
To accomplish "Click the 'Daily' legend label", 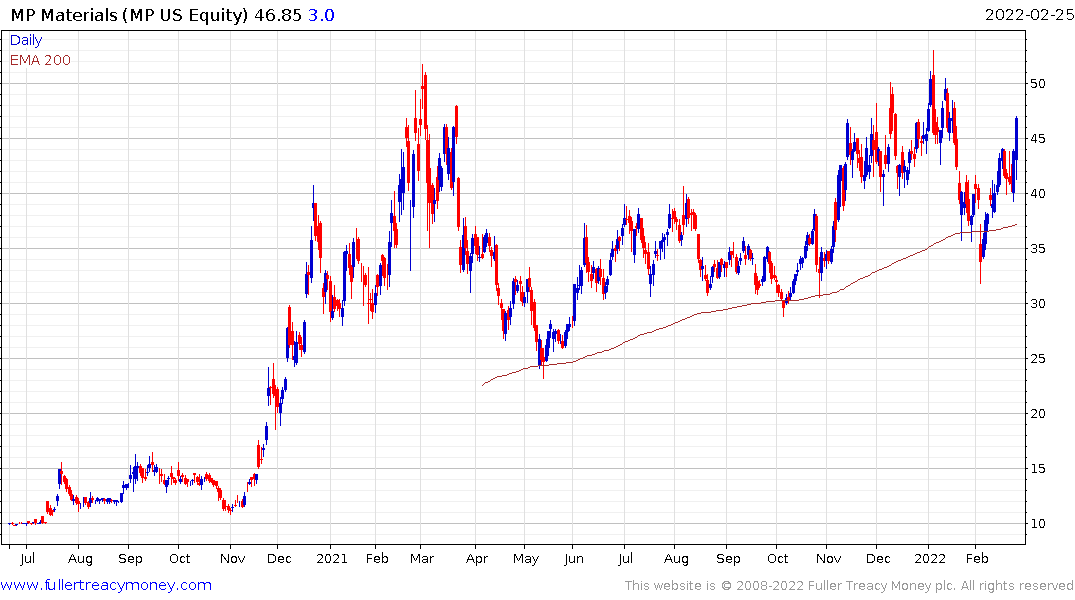I will (x=26, y=40).
